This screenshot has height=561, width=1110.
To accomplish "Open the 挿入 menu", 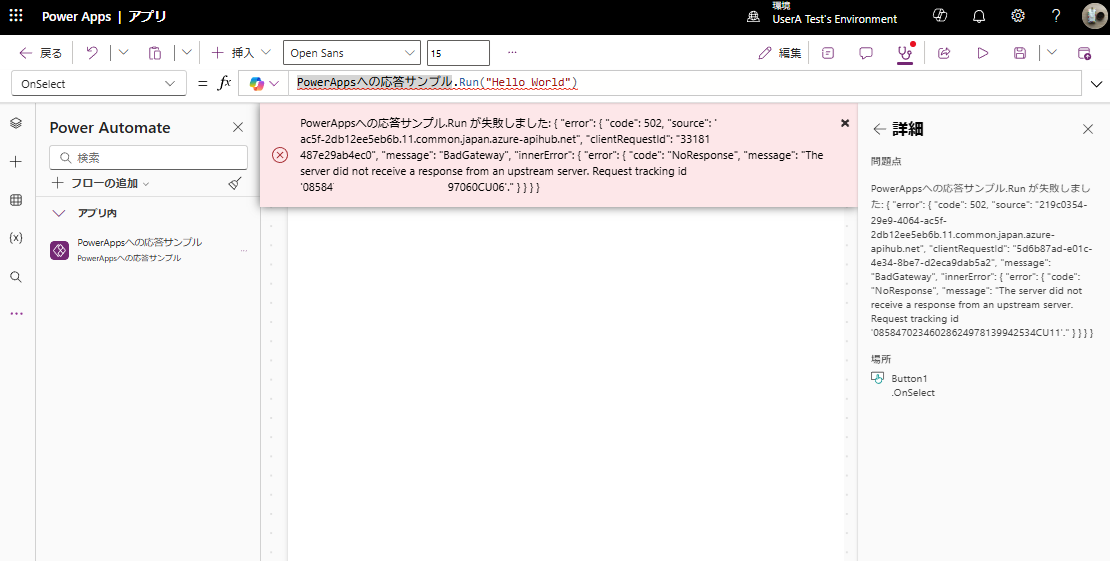I will click(241, 53).
